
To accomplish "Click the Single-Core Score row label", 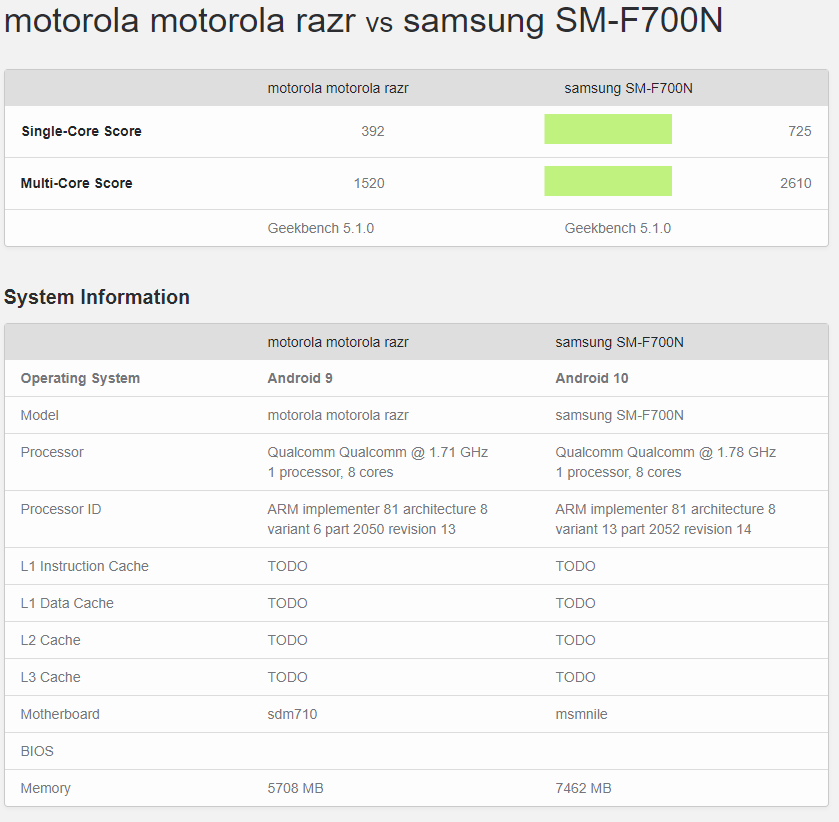I will pos(81,131).
